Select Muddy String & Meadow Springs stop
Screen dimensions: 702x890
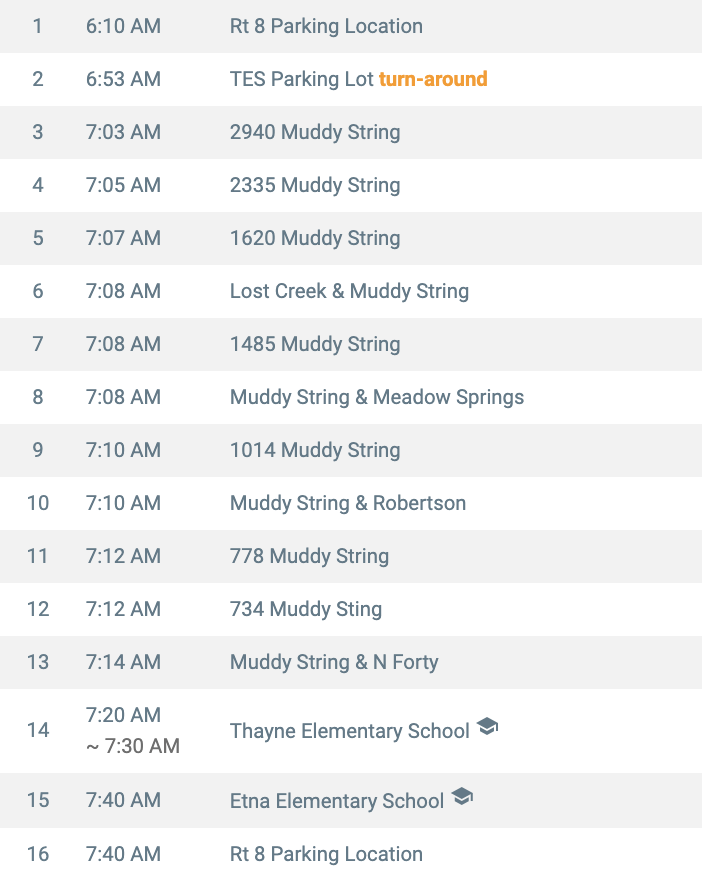click(377, 397)
